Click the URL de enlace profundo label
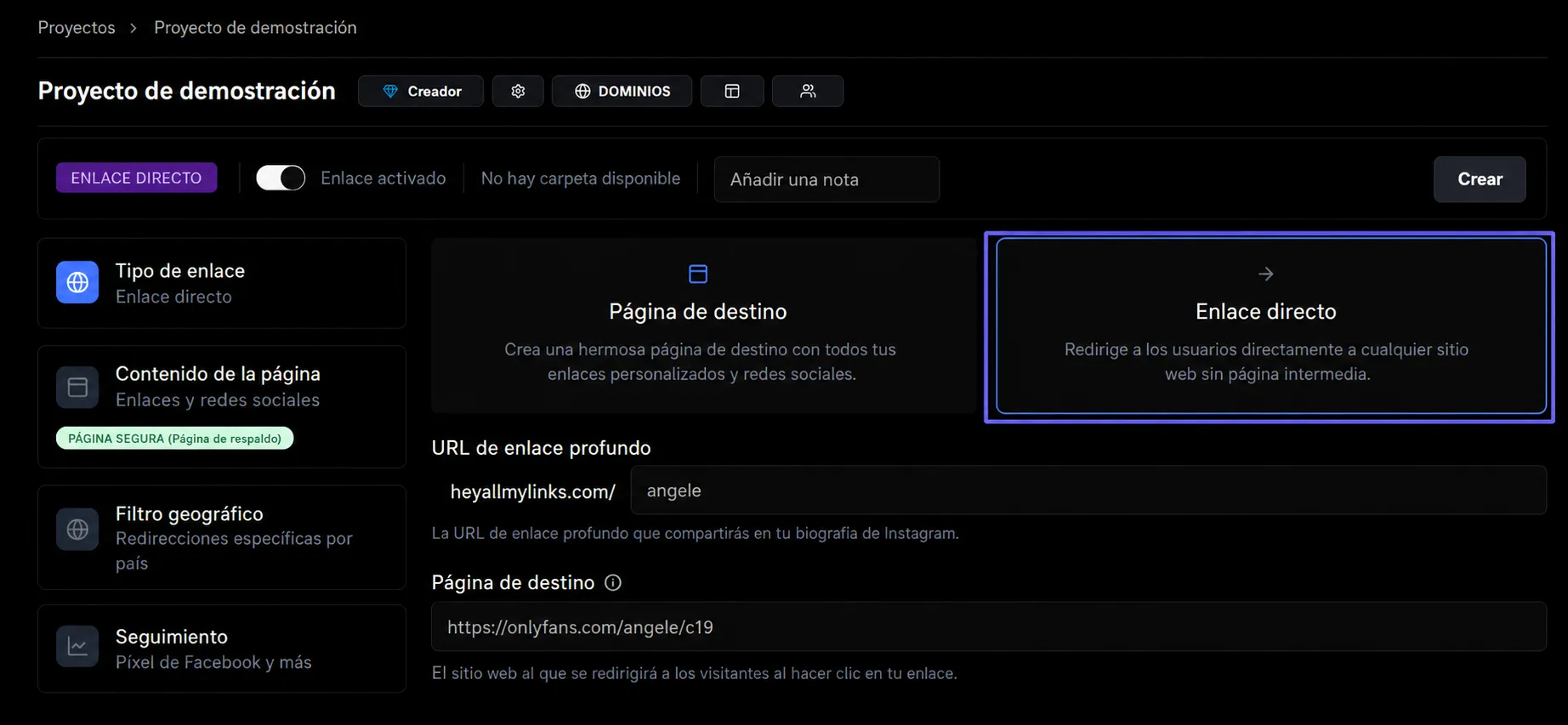This screenshot has height=725, width=1568. pos(541,448)
